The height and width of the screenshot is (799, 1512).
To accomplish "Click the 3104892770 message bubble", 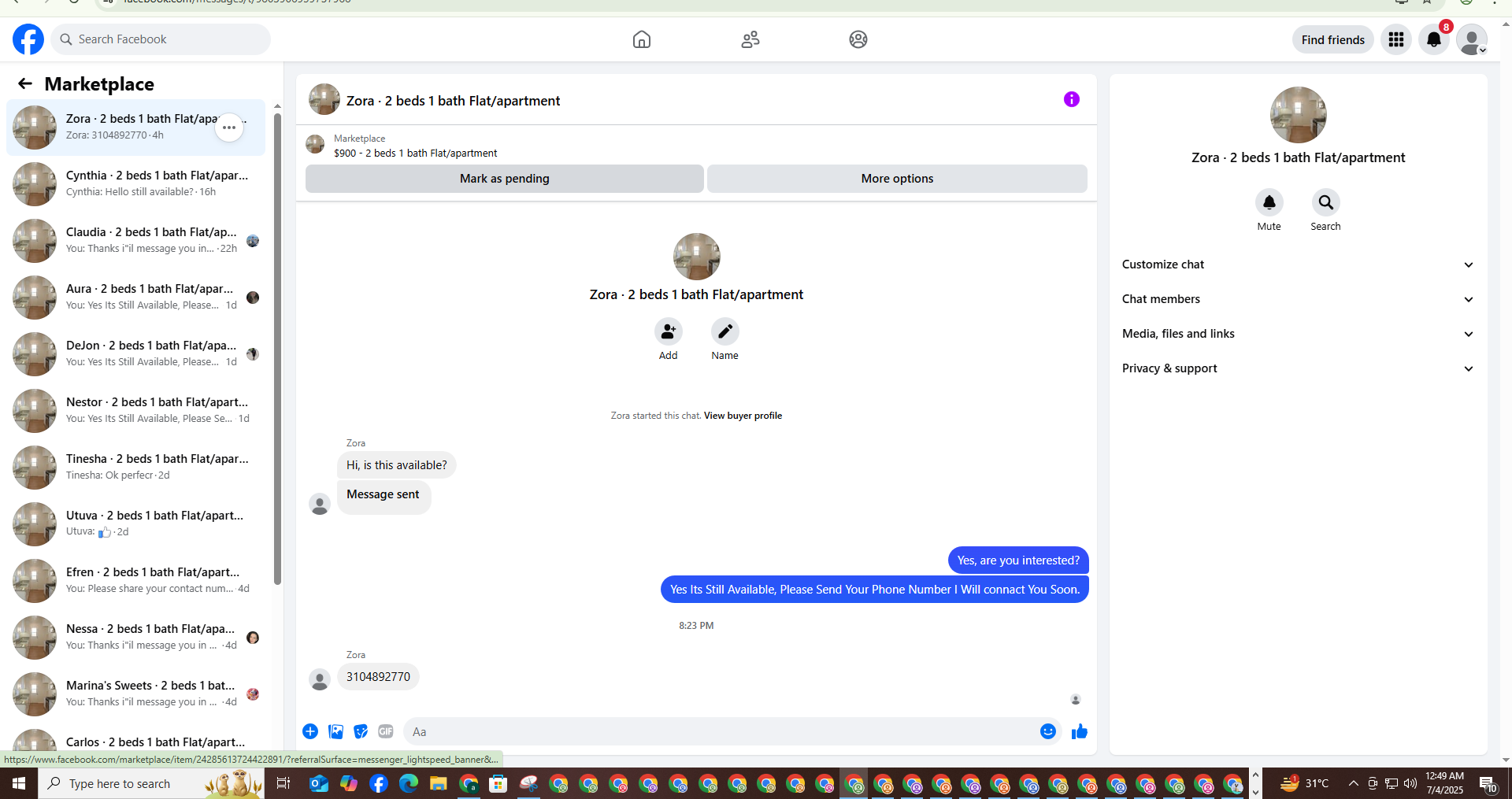I will 378,677.
